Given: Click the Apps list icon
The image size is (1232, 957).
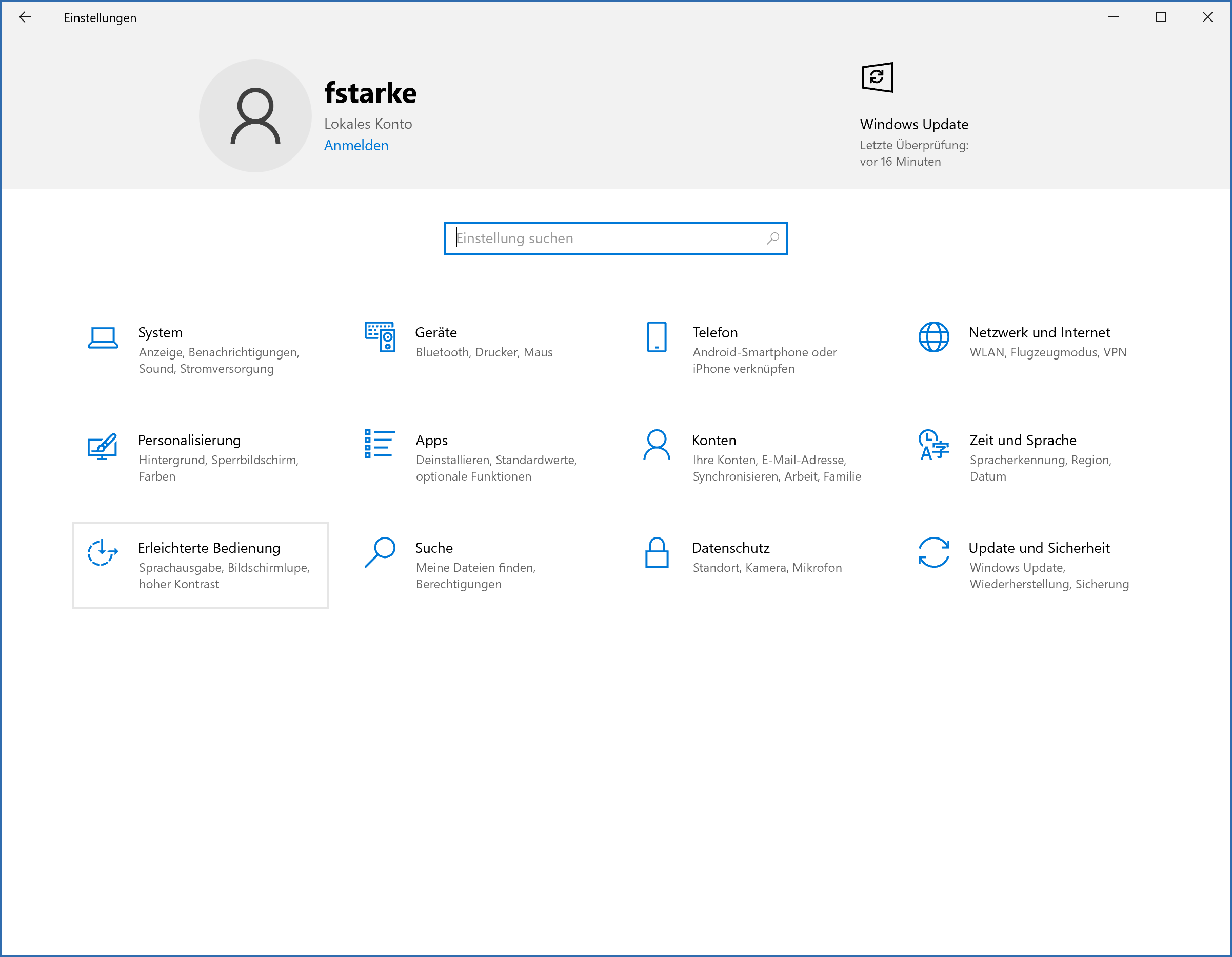Looking at the screenshot, I should pyautogui.click(x=380, y=444).
